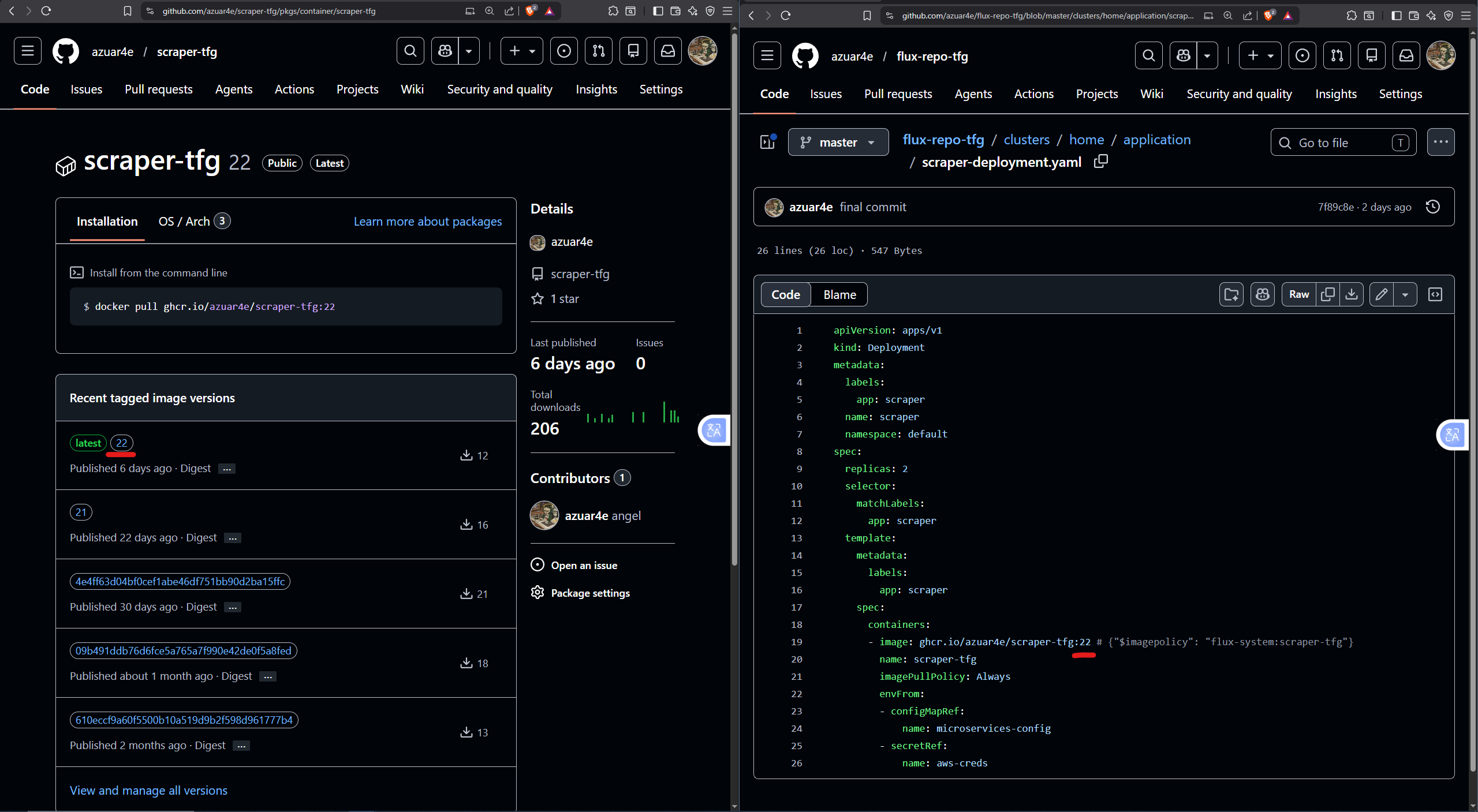Expand Copilot dropdown arrow in left window

click(x=469, y=51)
